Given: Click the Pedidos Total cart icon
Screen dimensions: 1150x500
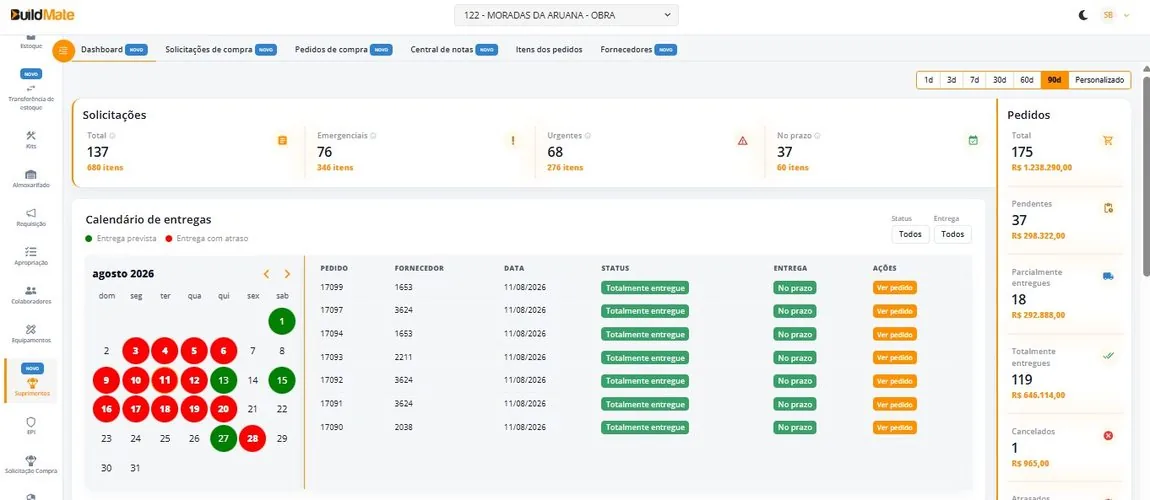Looking at the screenshot, I should [x=1108, y=141].
